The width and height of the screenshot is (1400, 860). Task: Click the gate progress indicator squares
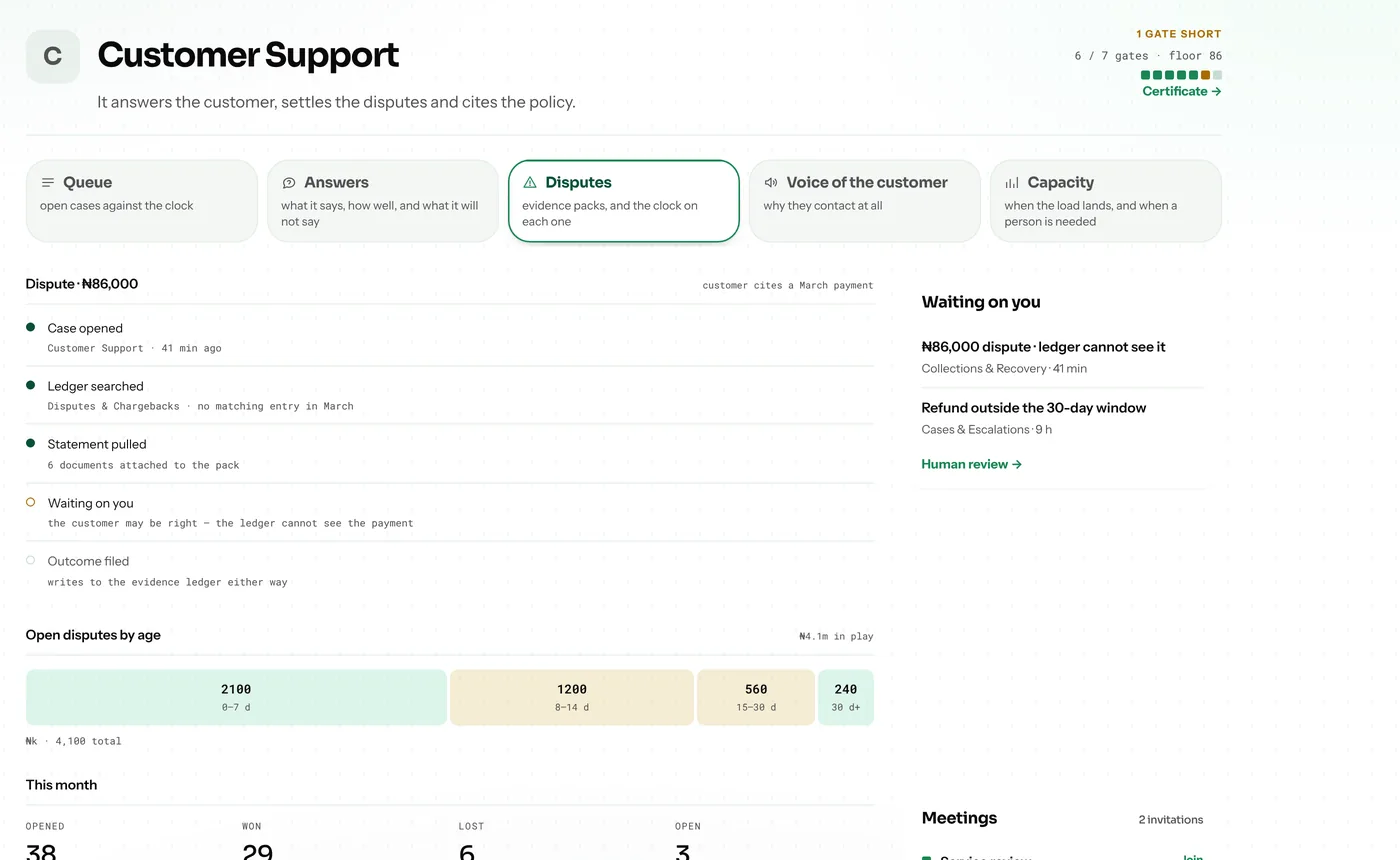pyautogui.click(x=1181, y=75)
